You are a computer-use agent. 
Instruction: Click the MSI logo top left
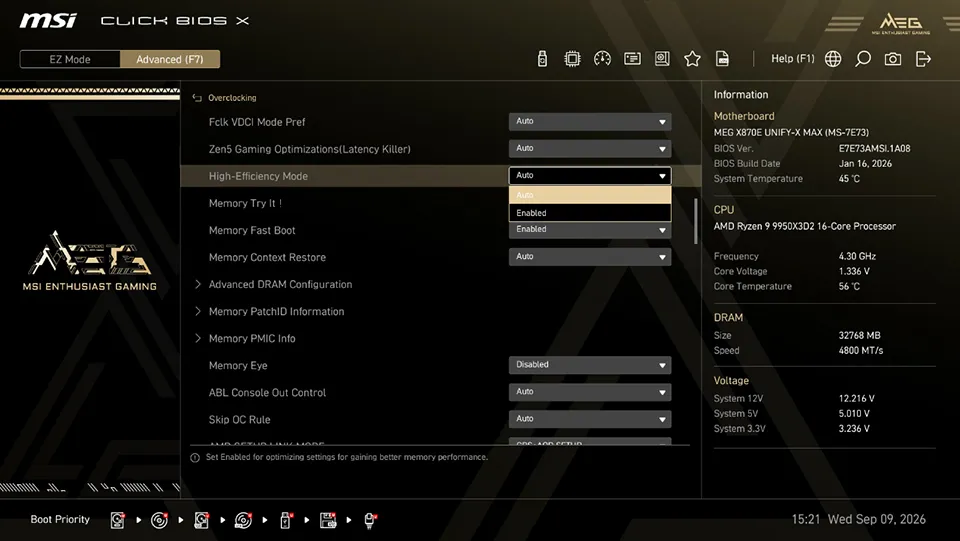click(x=48, y=21)
